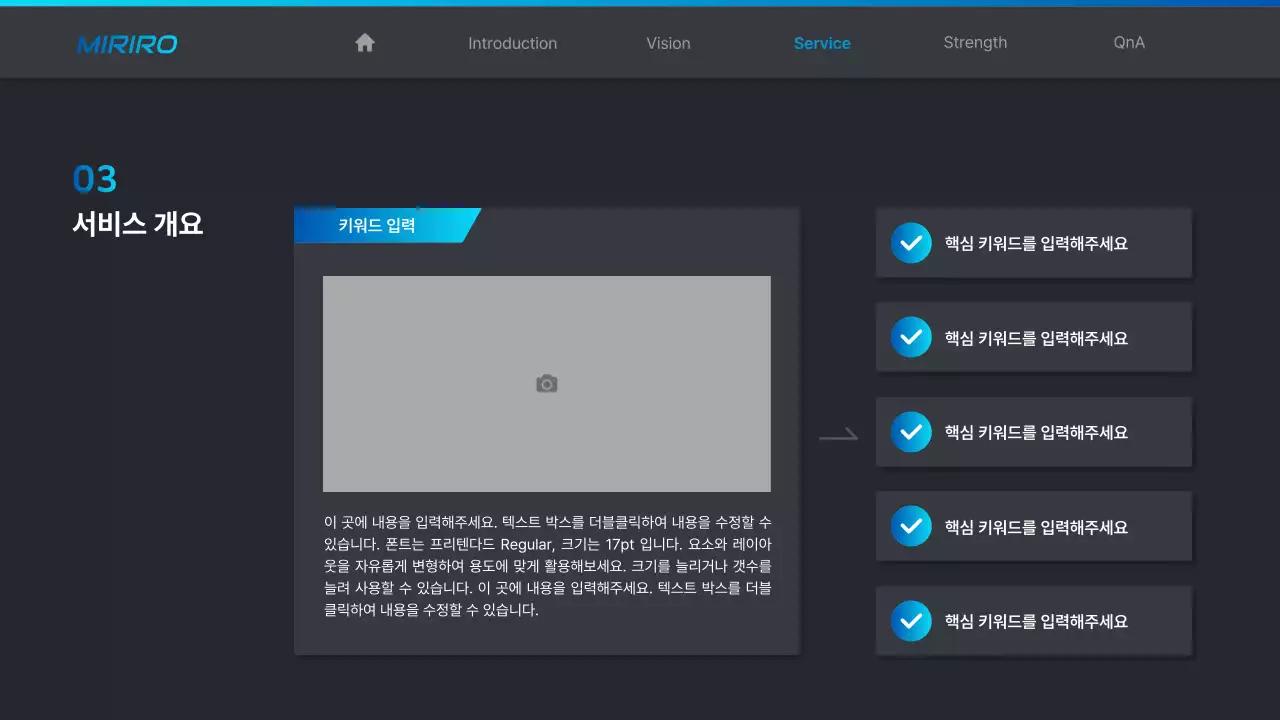The image size is (1280, 720).
Task: Click the arrow icon between image and keyword list
Action: click(840, 433)
